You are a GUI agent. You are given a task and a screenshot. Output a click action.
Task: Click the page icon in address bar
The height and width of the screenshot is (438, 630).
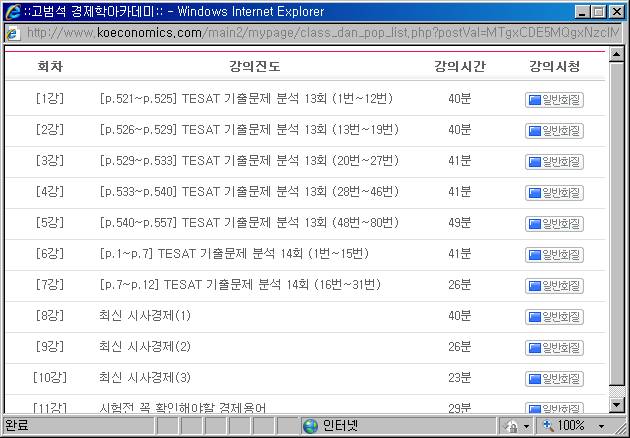[x=13, y=33]
